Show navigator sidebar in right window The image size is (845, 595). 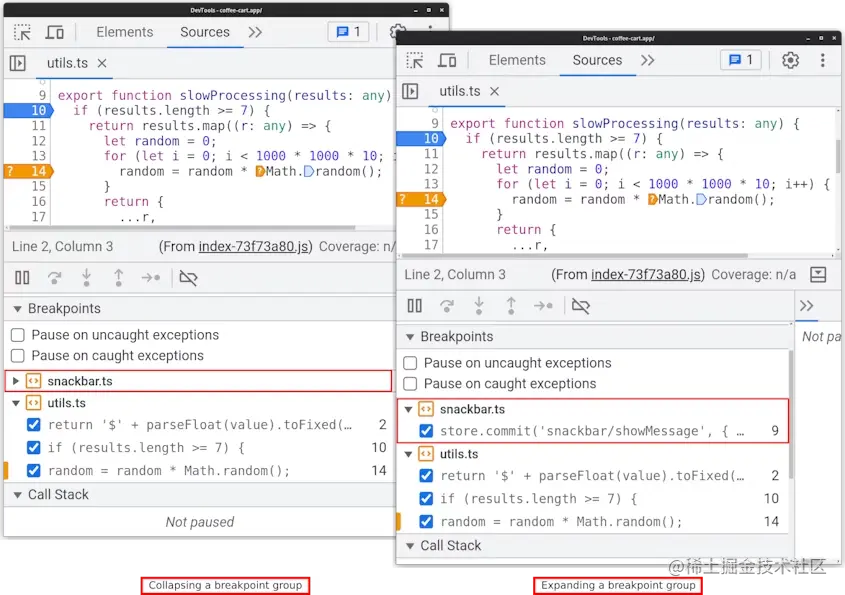tap(410, 91)
